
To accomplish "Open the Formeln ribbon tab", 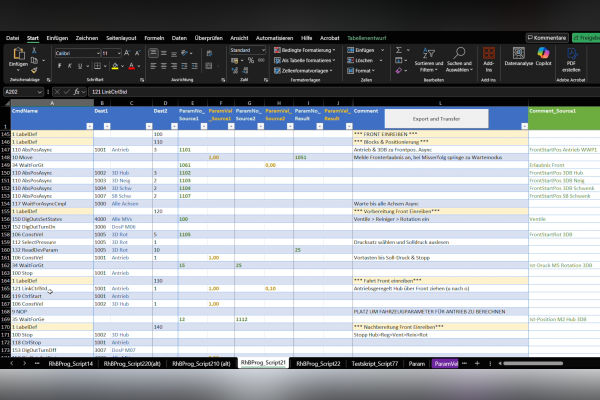I will click(153, 38).
